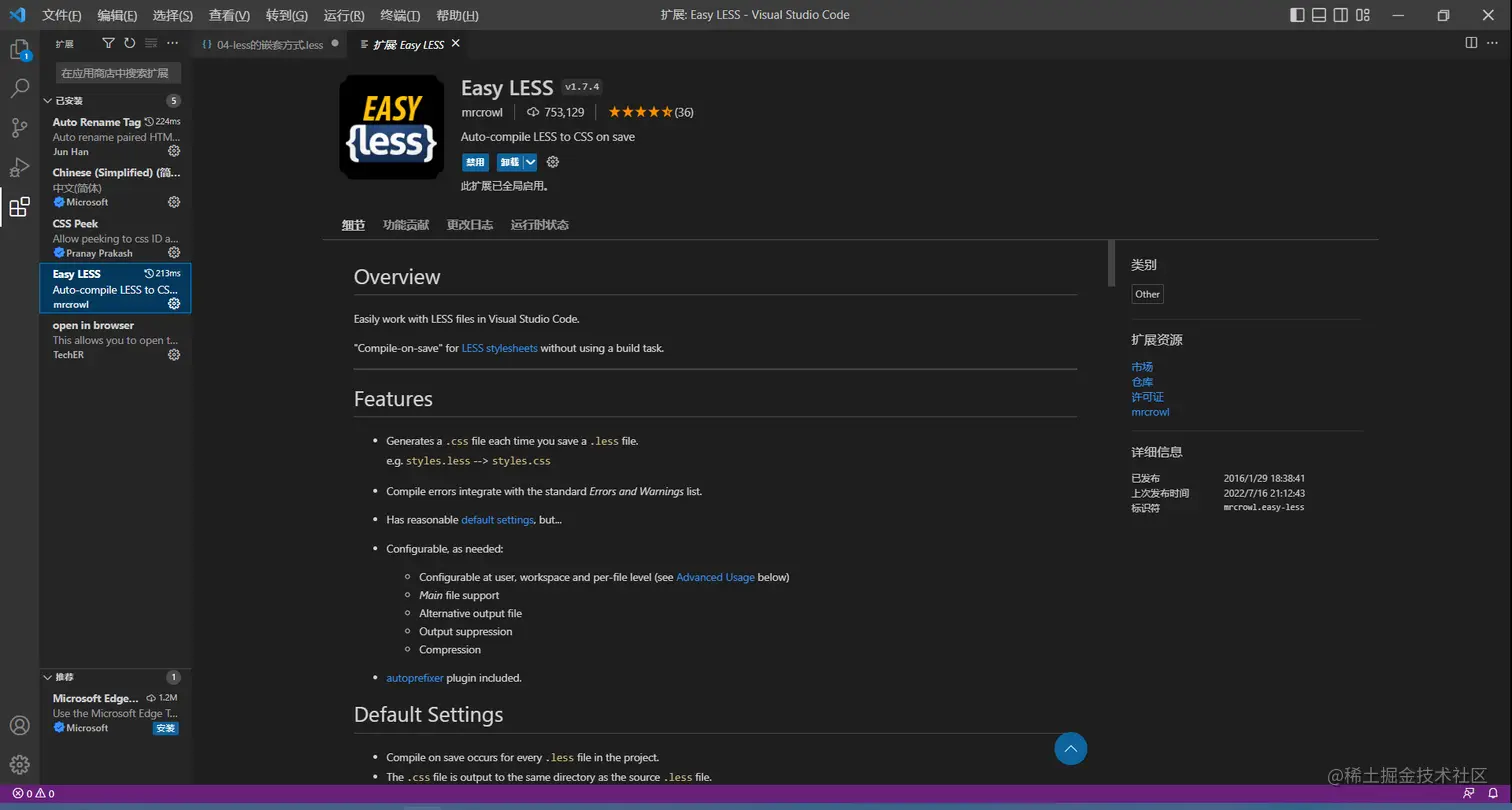Image resolution: width=1512 pixels, height=810 pixels.
Task: Open the default settings link
Action: pyautogui.click(x=497, y=520)
